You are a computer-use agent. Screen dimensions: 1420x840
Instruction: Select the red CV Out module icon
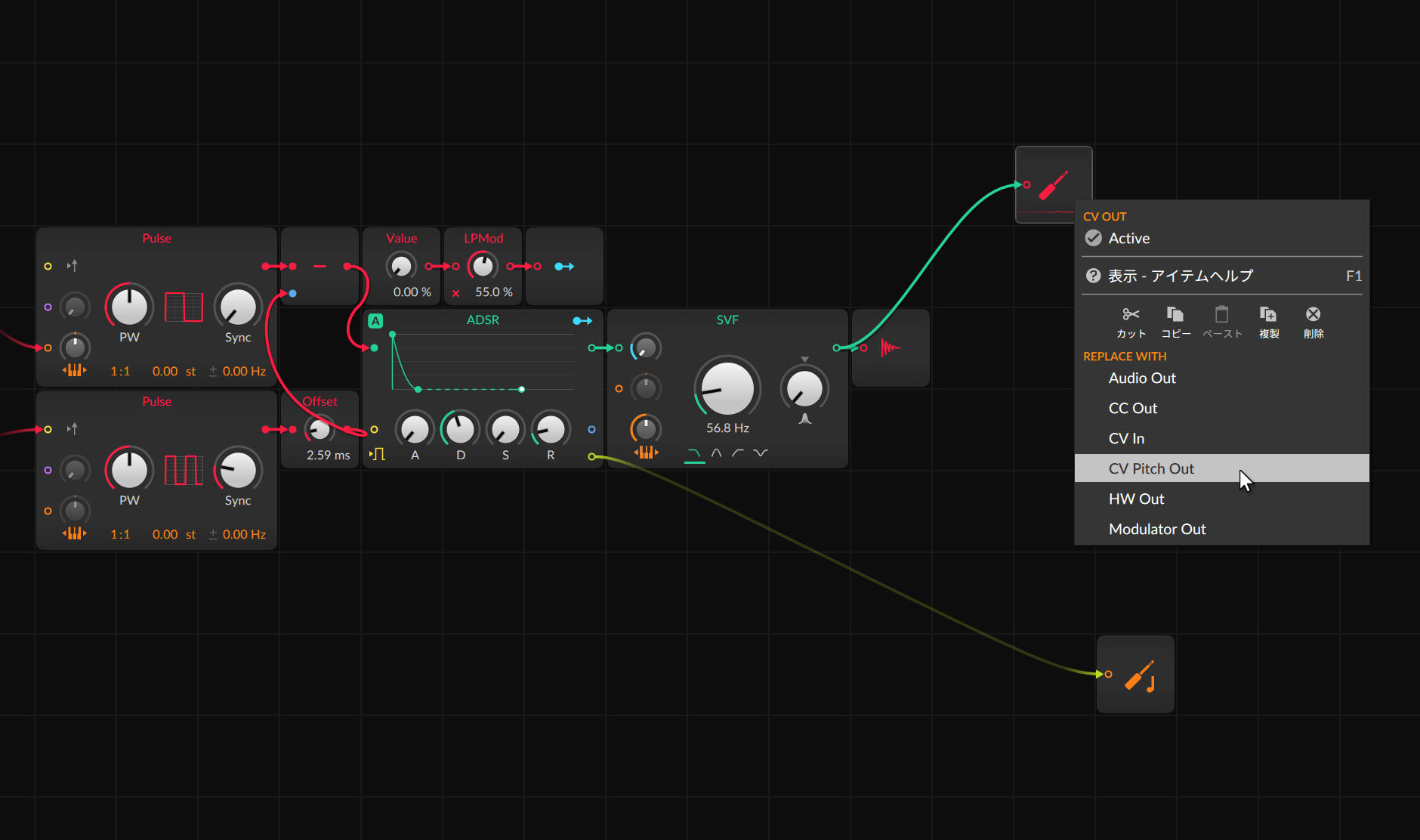[x=1054, y=184]
